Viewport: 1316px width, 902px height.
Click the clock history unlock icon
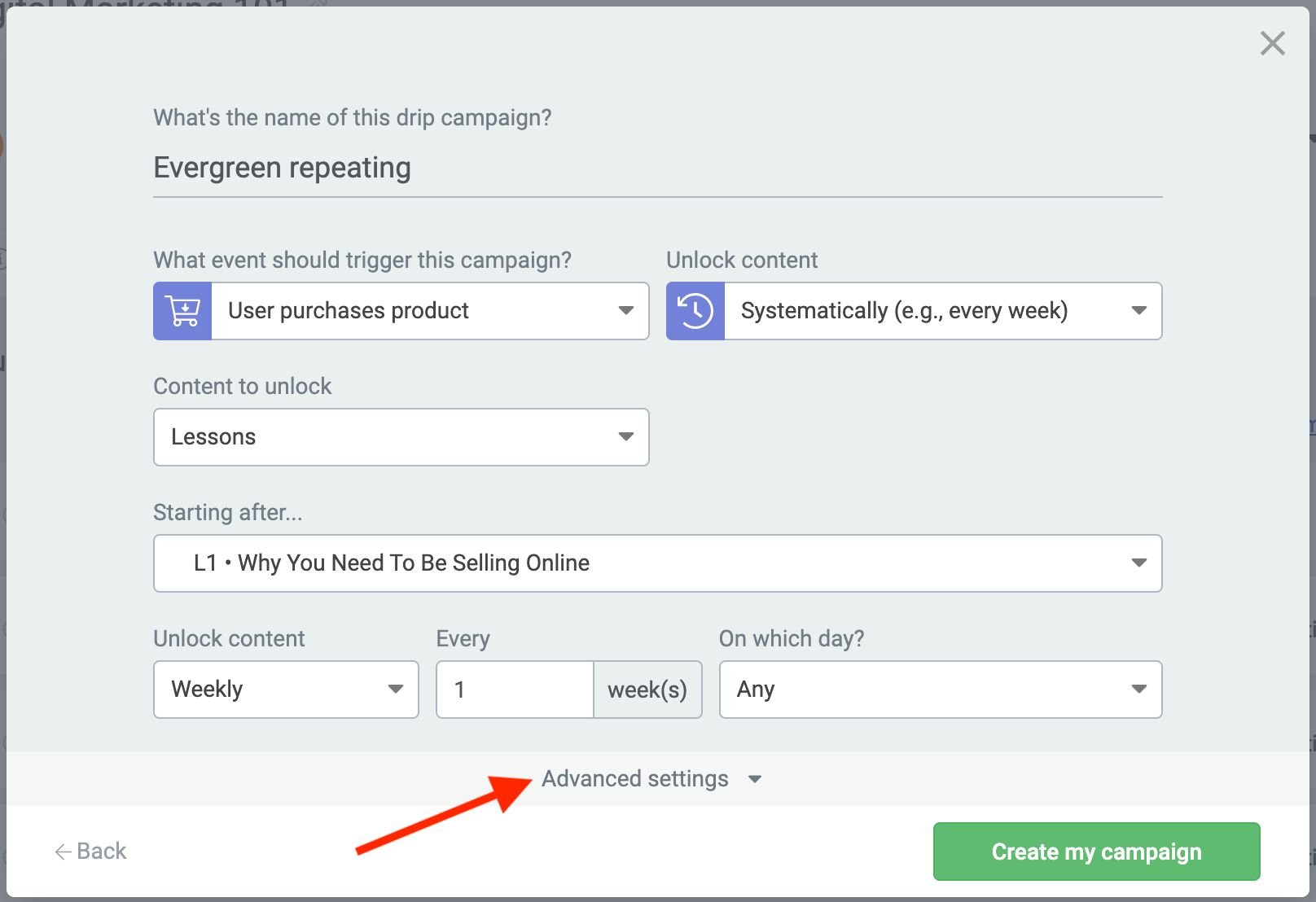point(695,311)
